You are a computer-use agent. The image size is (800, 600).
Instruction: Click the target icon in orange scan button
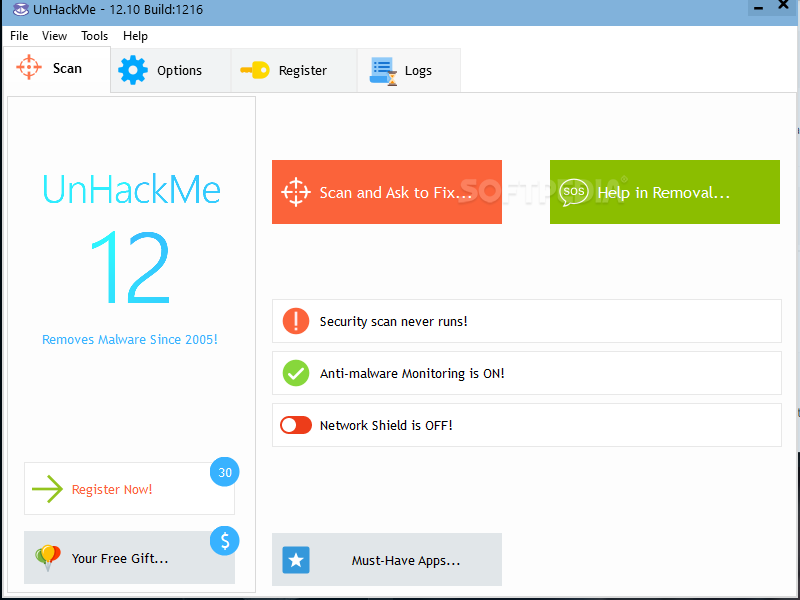tap(296, 192)
